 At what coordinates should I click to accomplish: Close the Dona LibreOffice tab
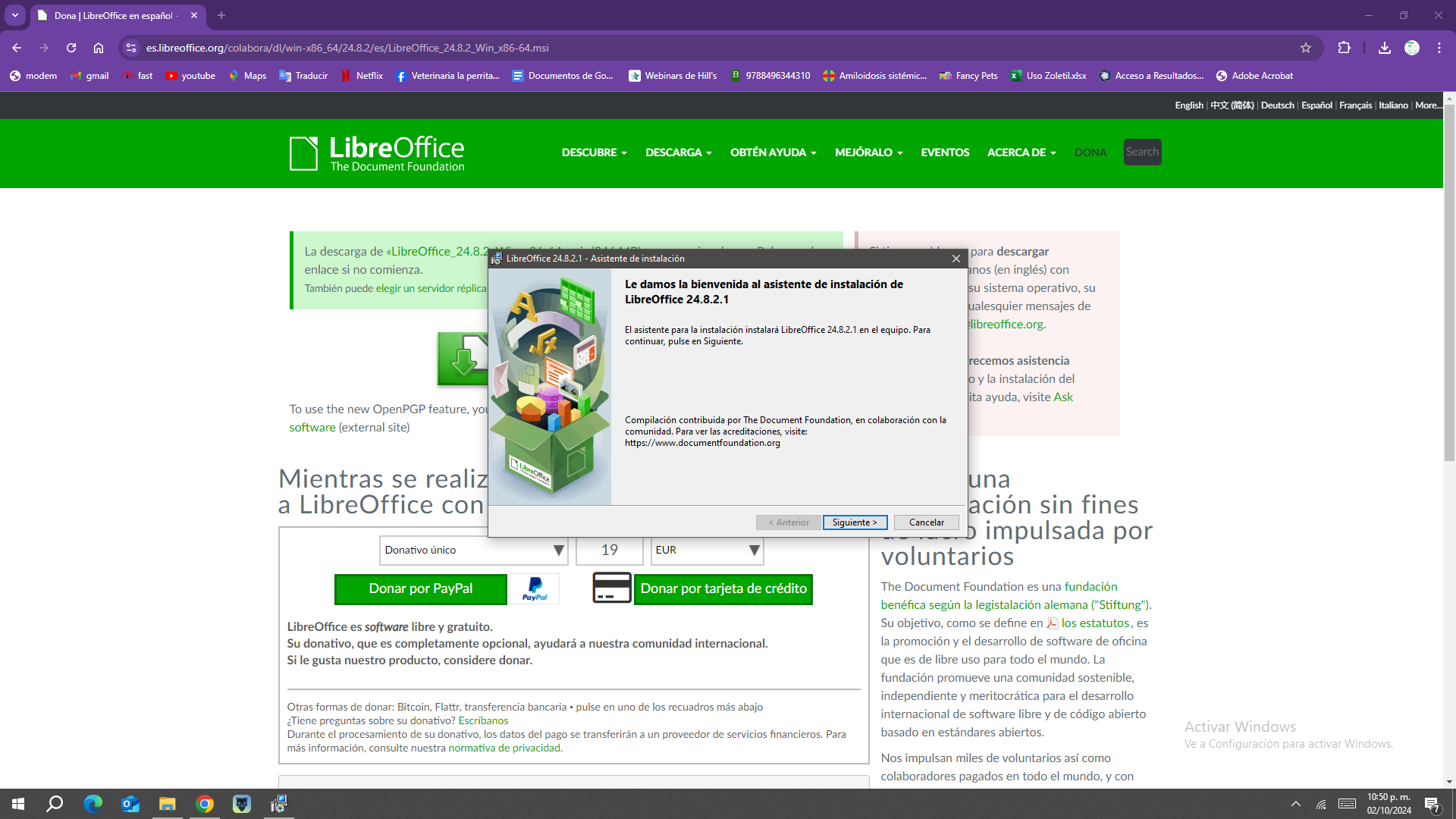click(x=194, y=15)
